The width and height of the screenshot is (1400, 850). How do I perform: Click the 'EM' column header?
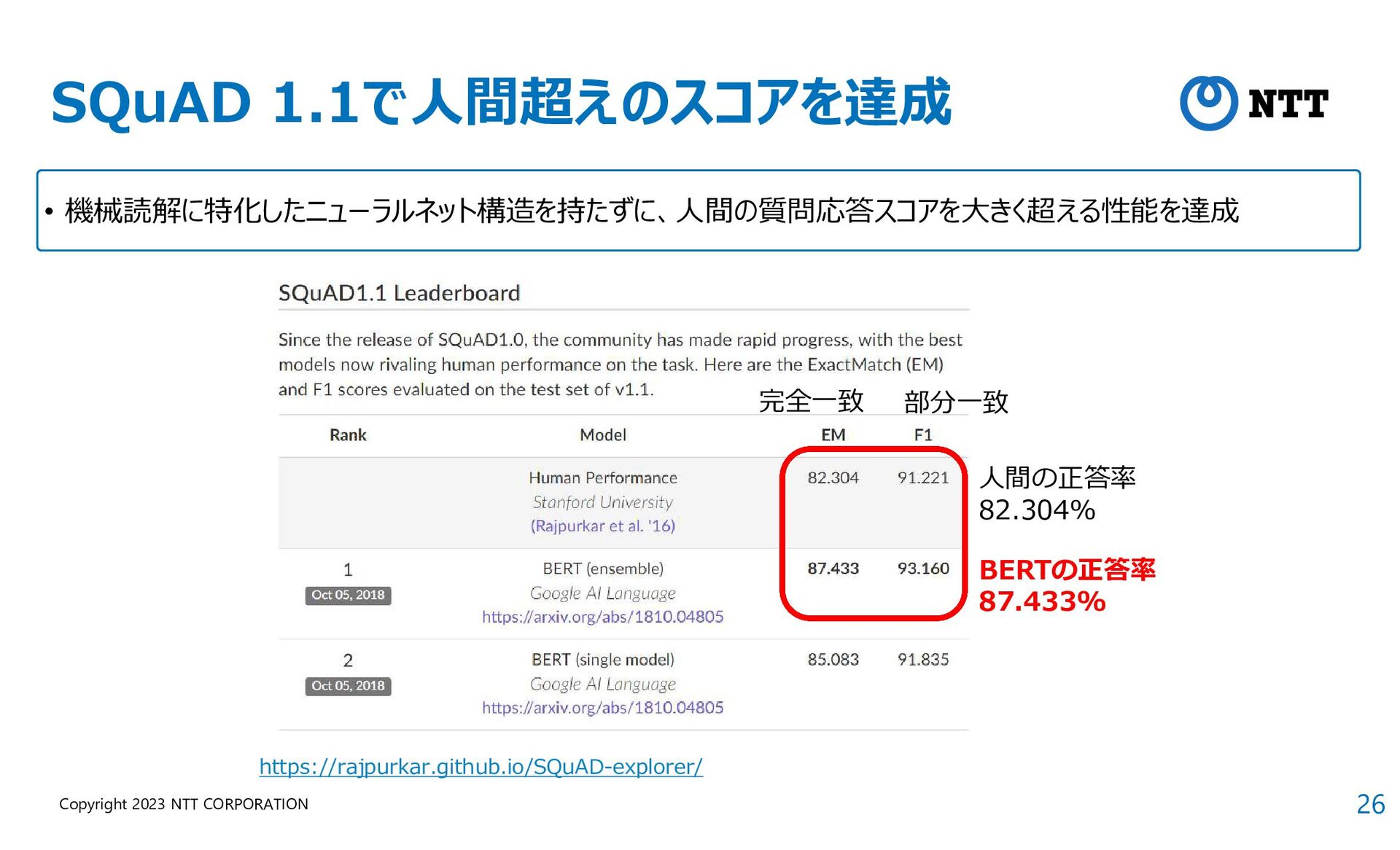tap(833, 435)
